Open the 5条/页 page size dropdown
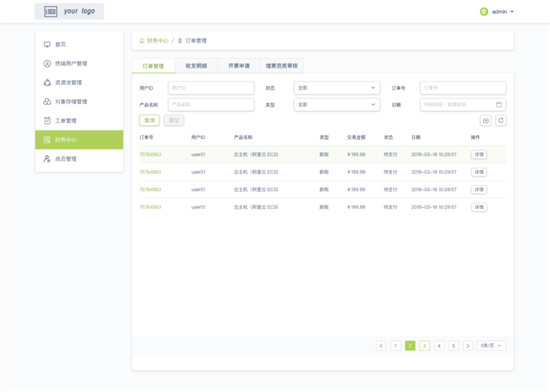This screenshot has width=550, height=392. 491,346
